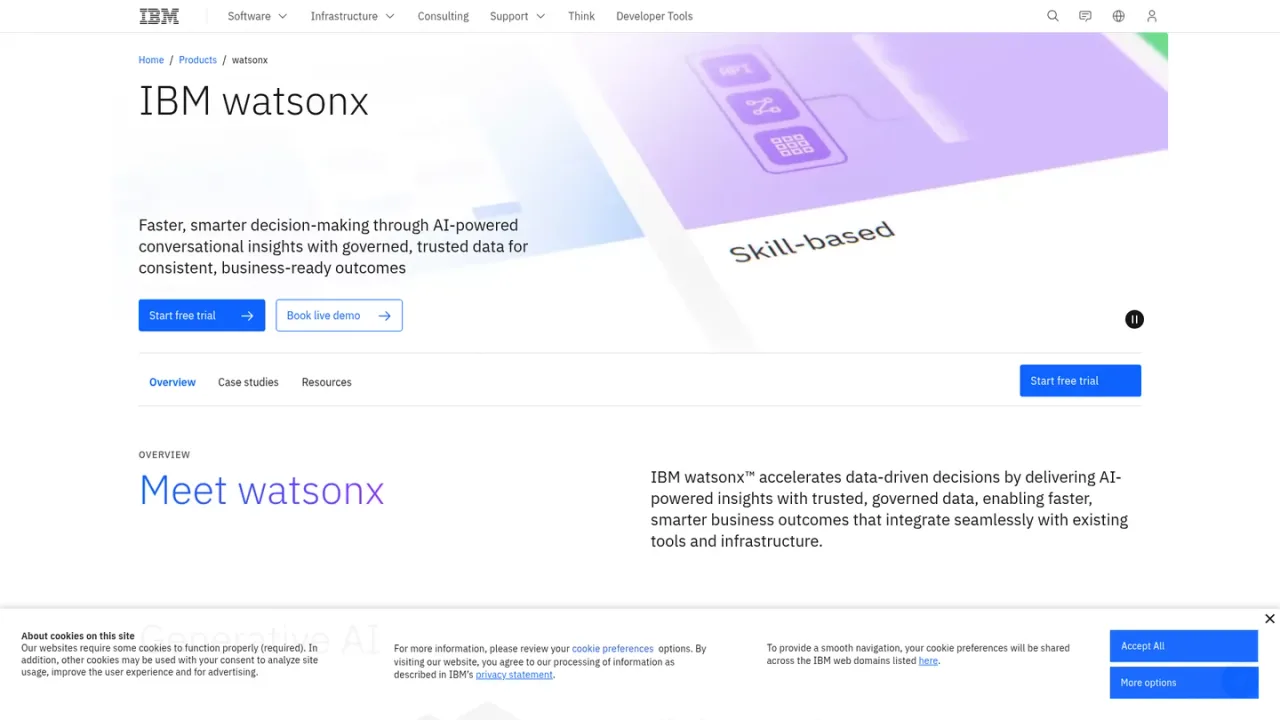
Task: Click the 'About cookies on this site' title
Action: (x=78, y=636)
